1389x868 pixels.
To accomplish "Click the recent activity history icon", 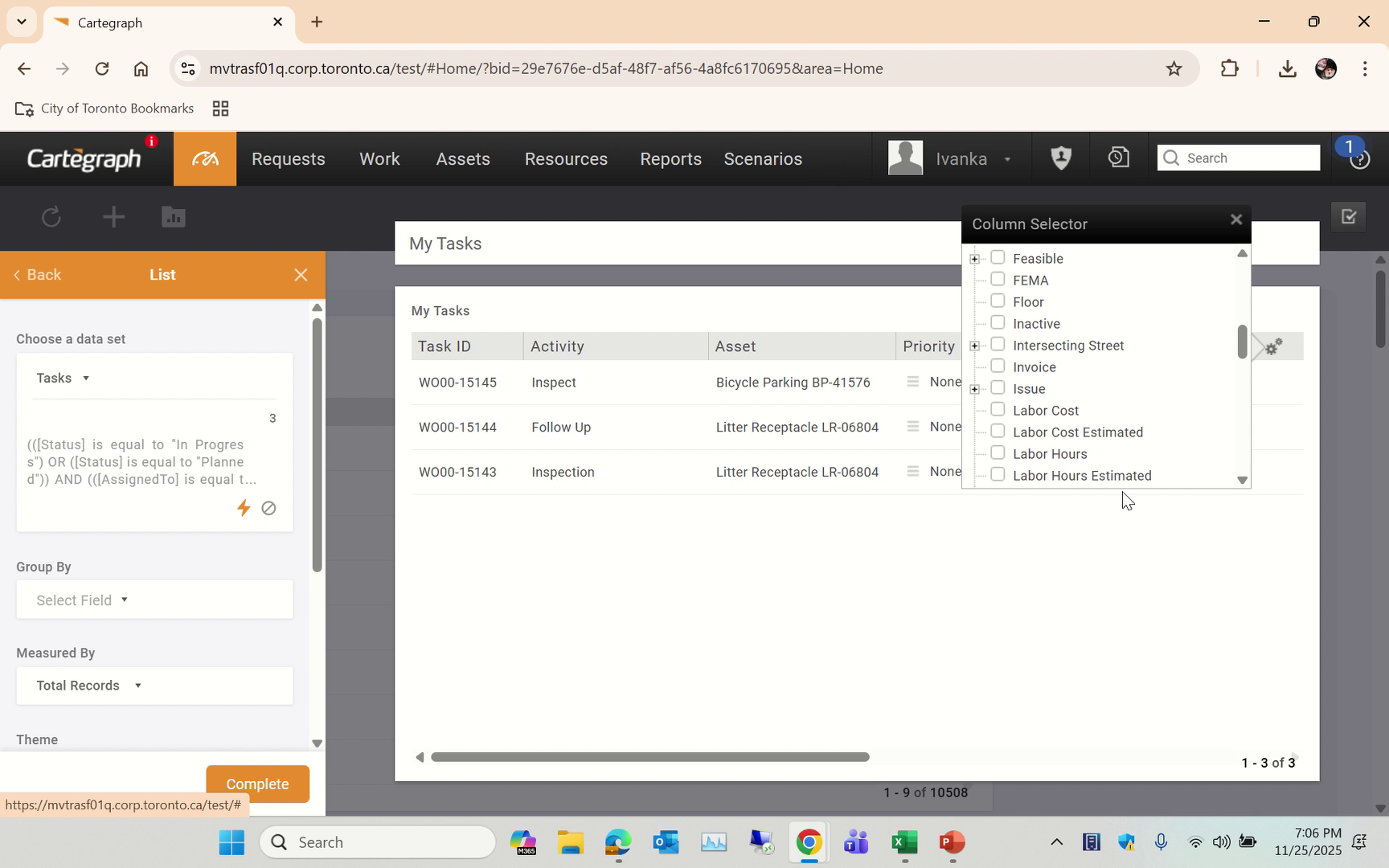I will click(1117, 158).
